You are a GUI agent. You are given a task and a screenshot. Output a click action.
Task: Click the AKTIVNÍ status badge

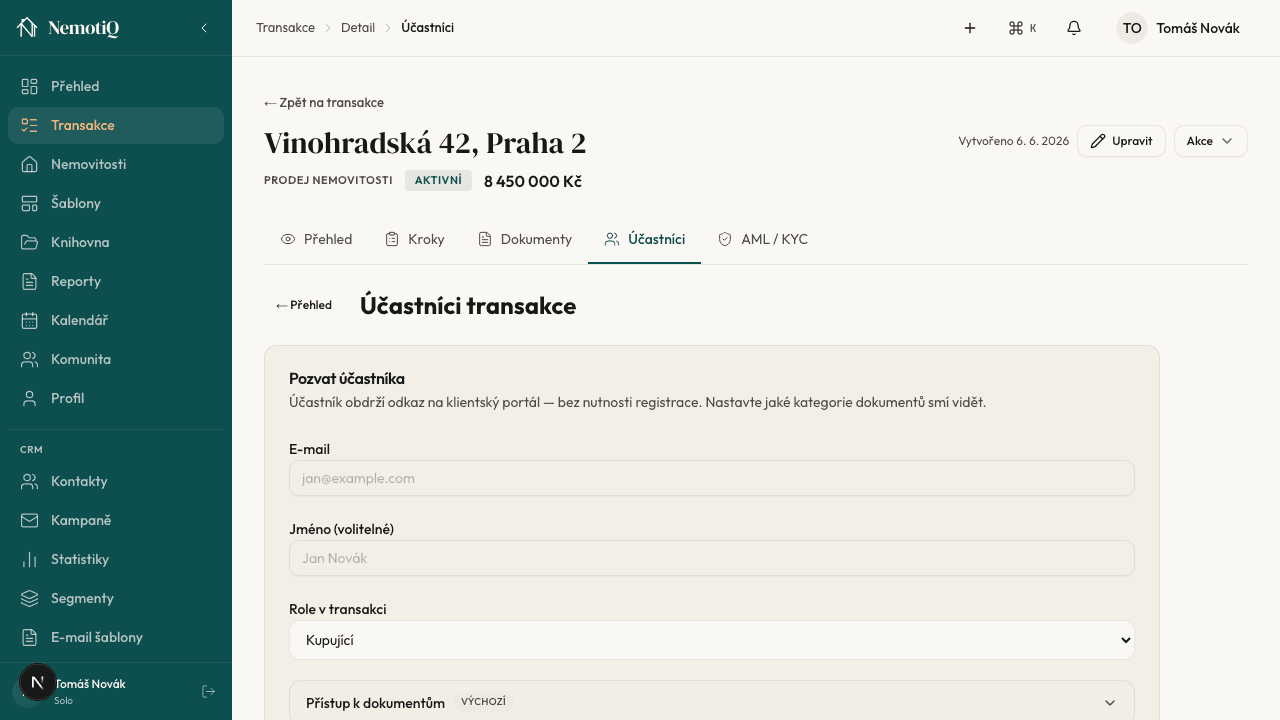(438, 180)
